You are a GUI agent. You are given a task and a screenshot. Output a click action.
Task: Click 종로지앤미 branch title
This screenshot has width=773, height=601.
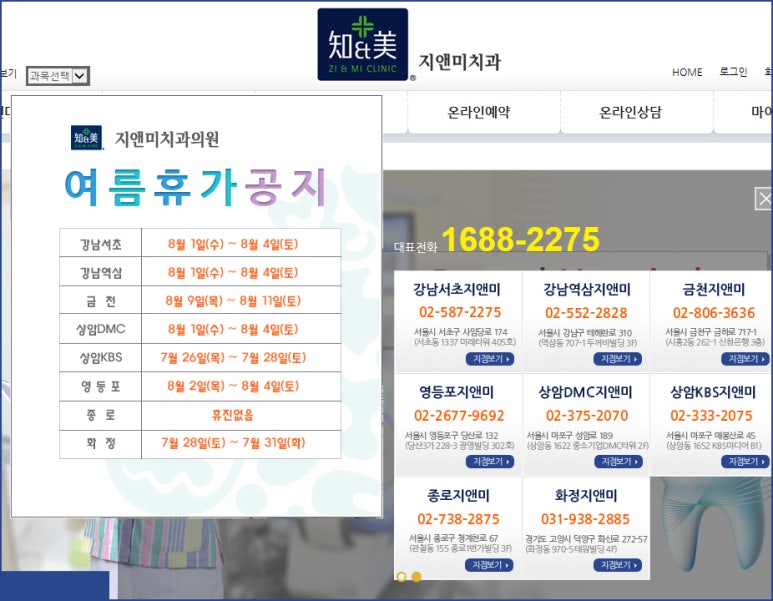pyautogui.click(x=458, y=495)
